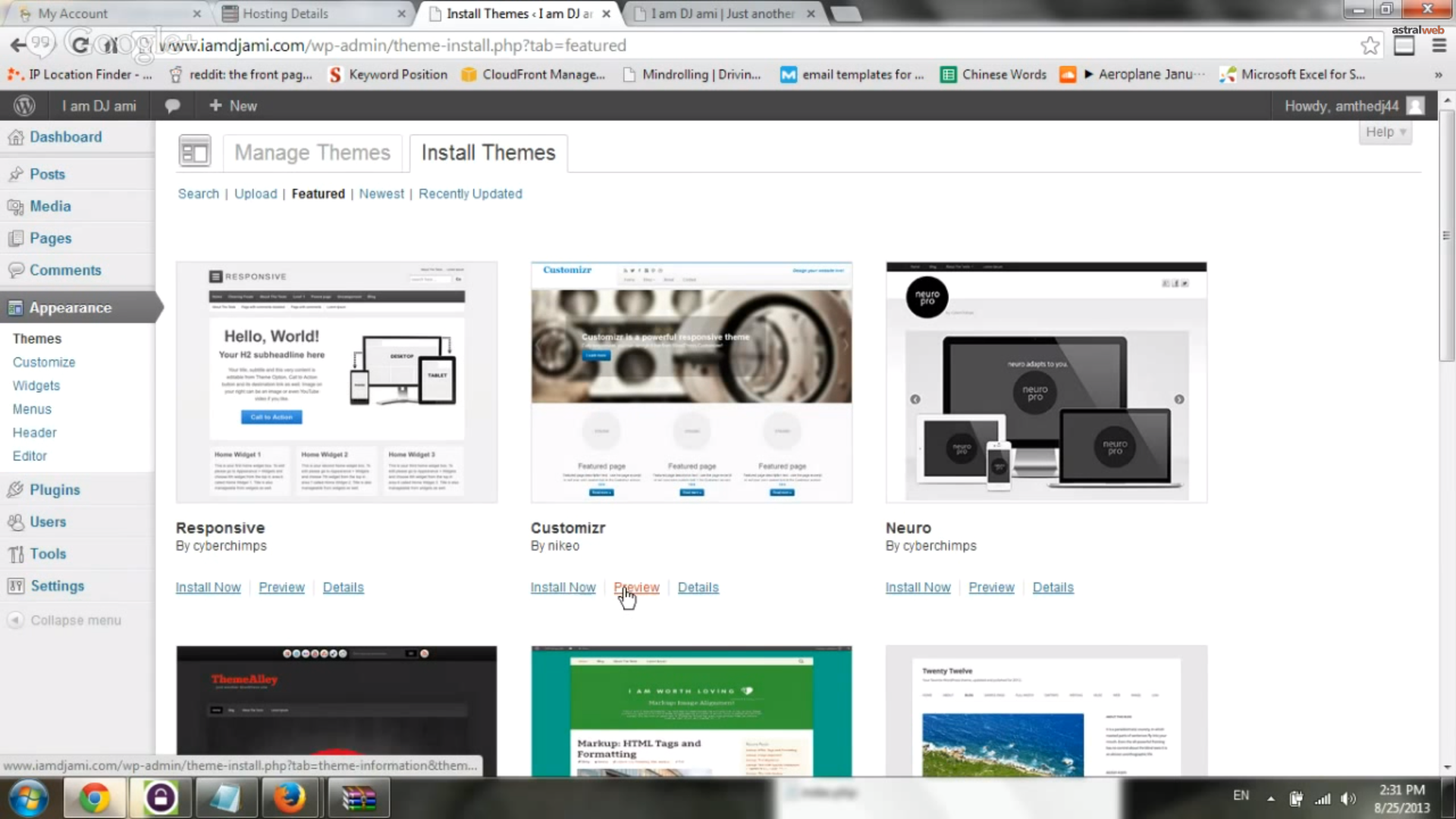Click the address bar URL field

[751, 45]
